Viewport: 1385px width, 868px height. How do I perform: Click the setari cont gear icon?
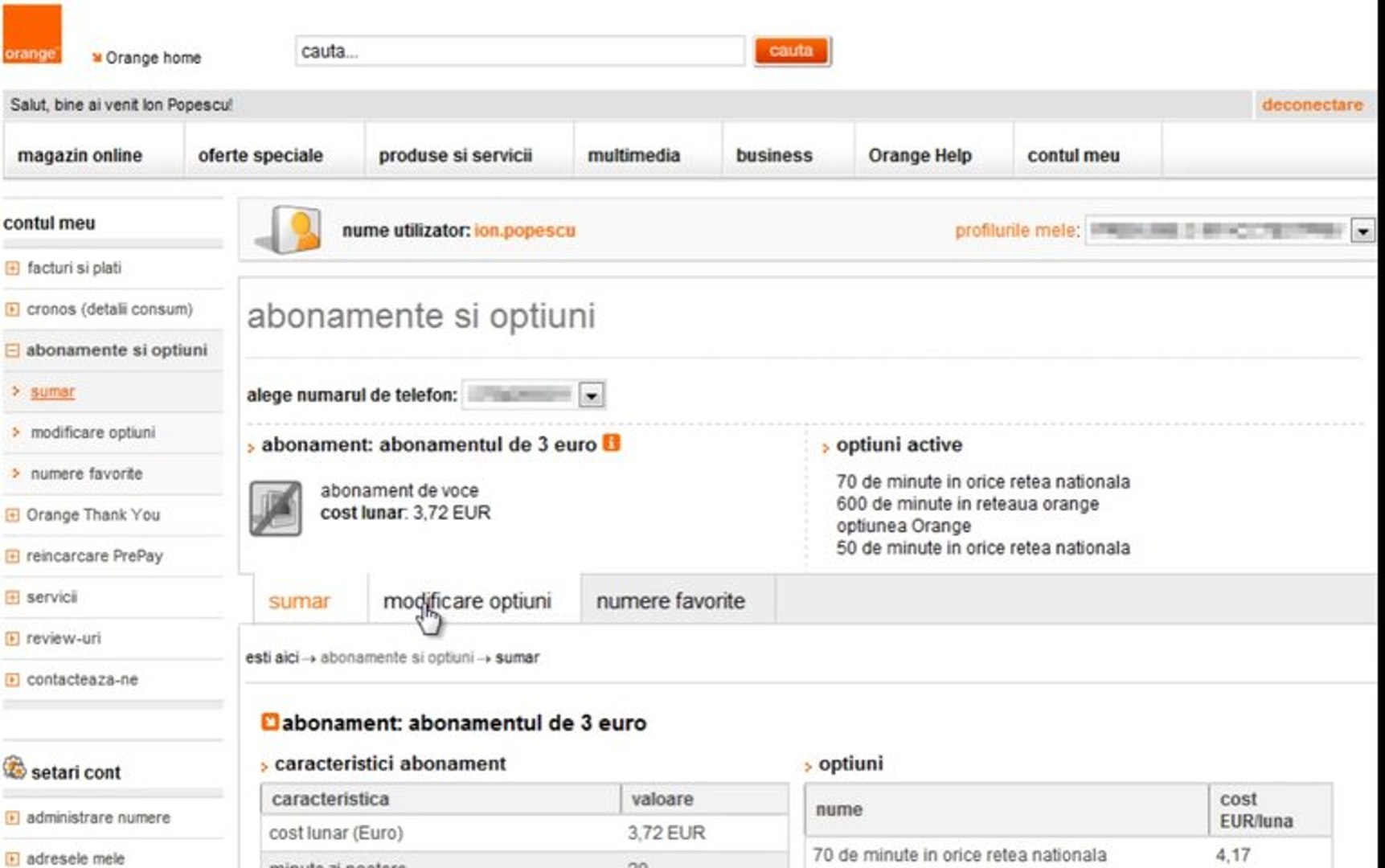(x=14, y=768)
